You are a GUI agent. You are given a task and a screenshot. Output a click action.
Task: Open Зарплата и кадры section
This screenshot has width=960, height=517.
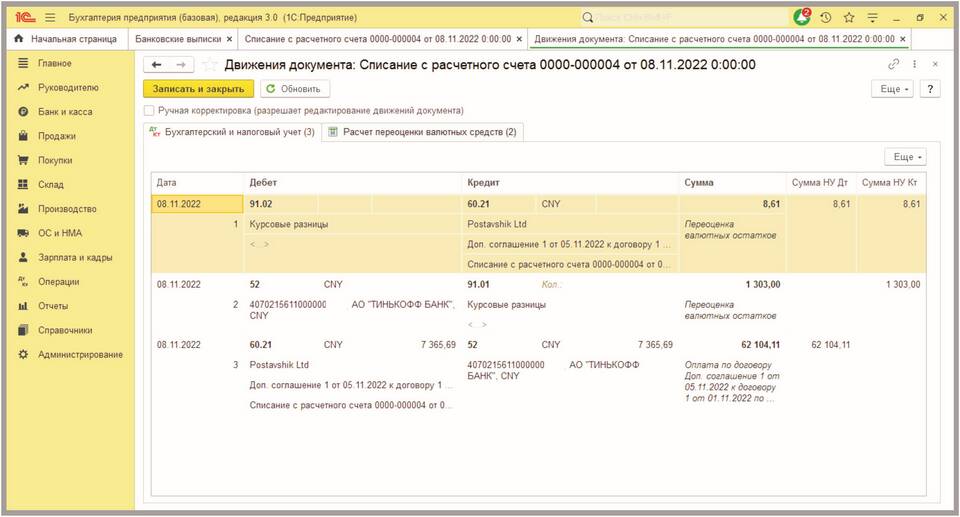click(75, 257)
